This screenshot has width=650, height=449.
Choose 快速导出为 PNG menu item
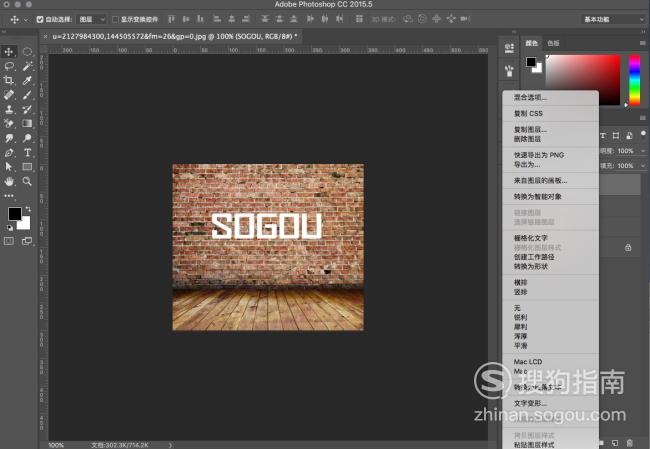click(x=551, y=155)
